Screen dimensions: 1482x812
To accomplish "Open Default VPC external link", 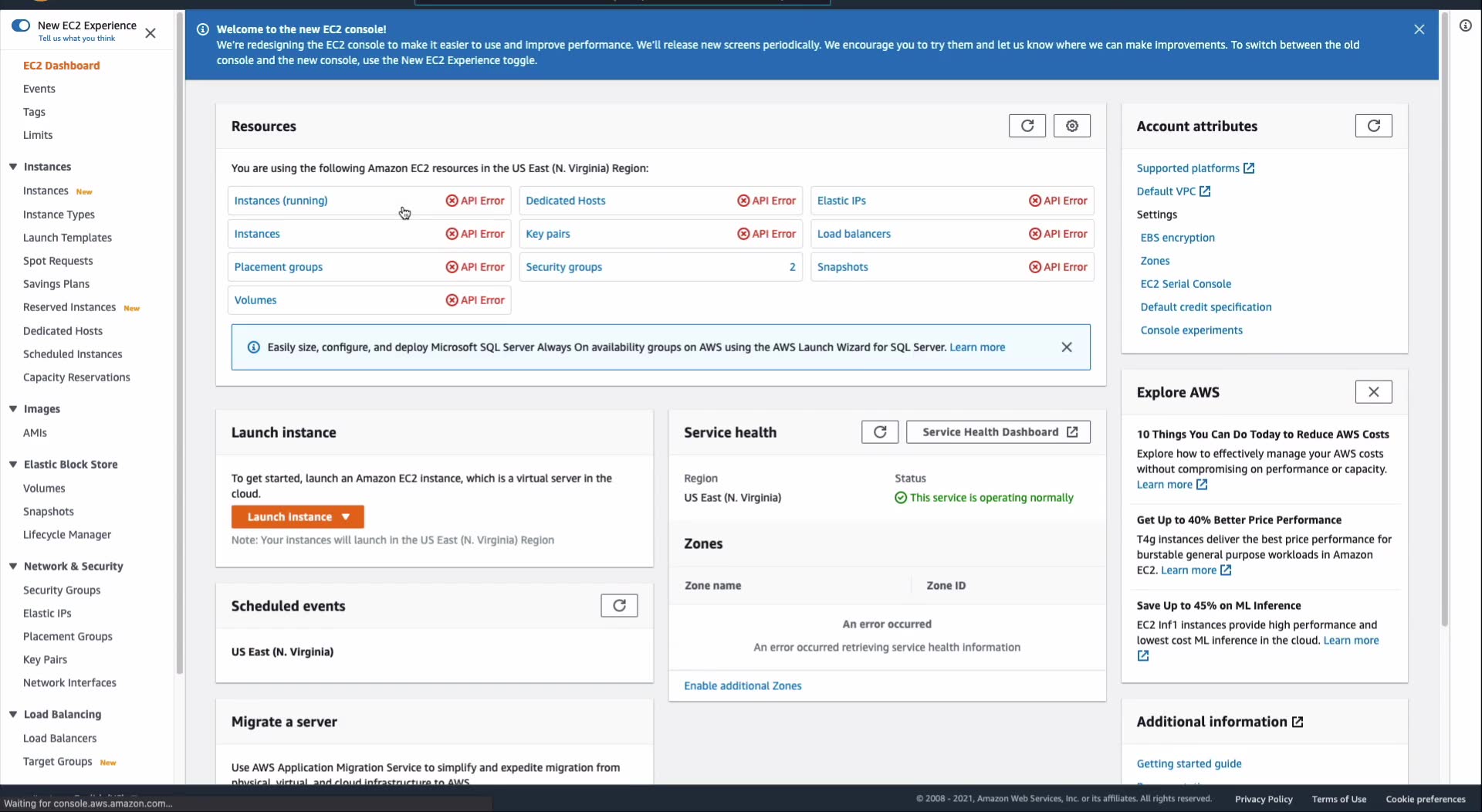I will point(1173,191).
